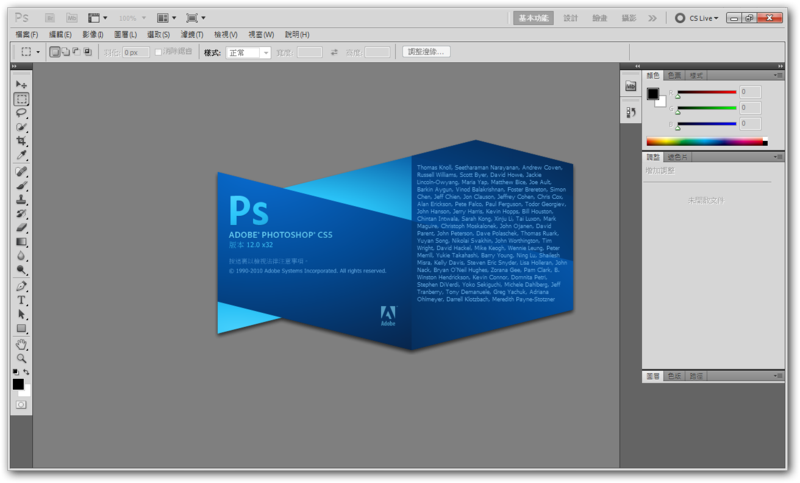Switch to the 設計 workspace
Screen dimensions: 800x483
pos(570,18)
